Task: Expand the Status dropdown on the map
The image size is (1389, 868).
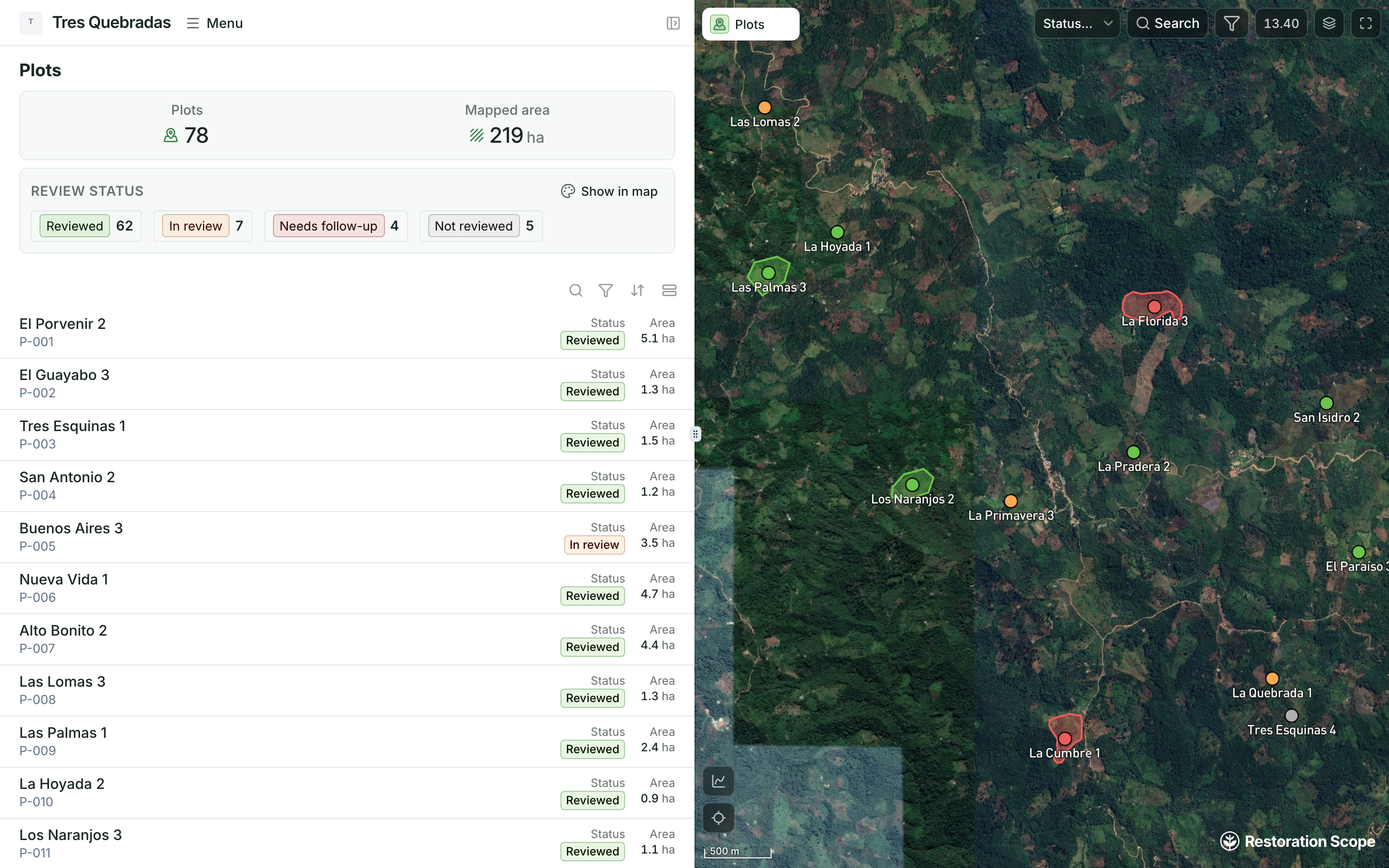Action: click(1077, 23)
